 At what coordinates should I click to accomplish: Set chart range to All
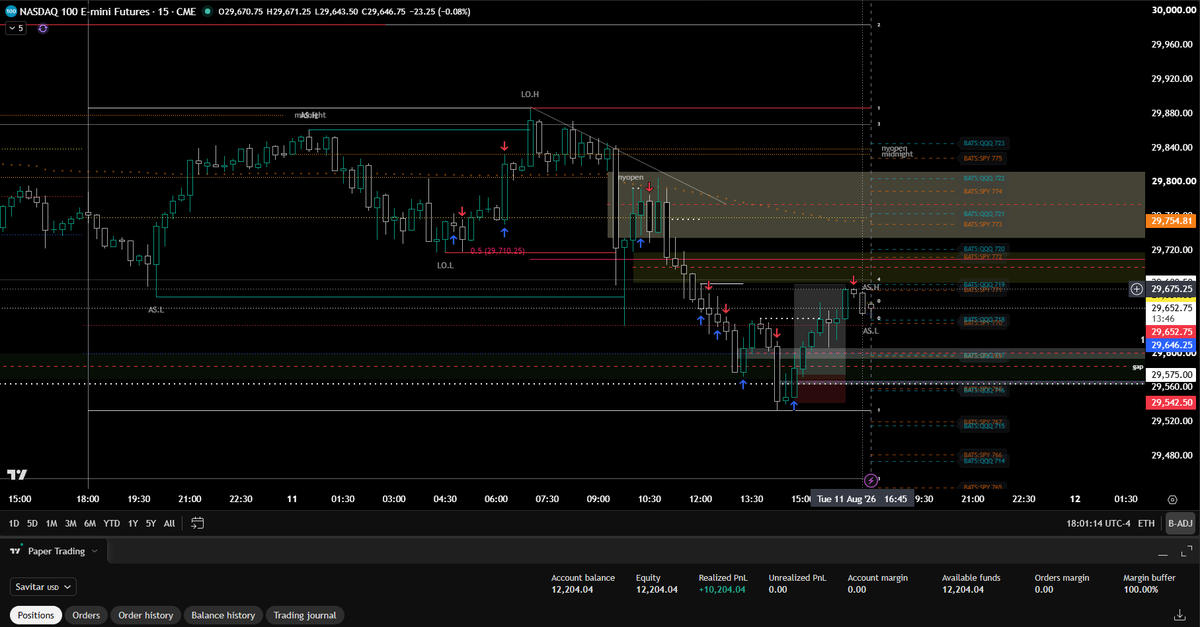tap(169, 523)
